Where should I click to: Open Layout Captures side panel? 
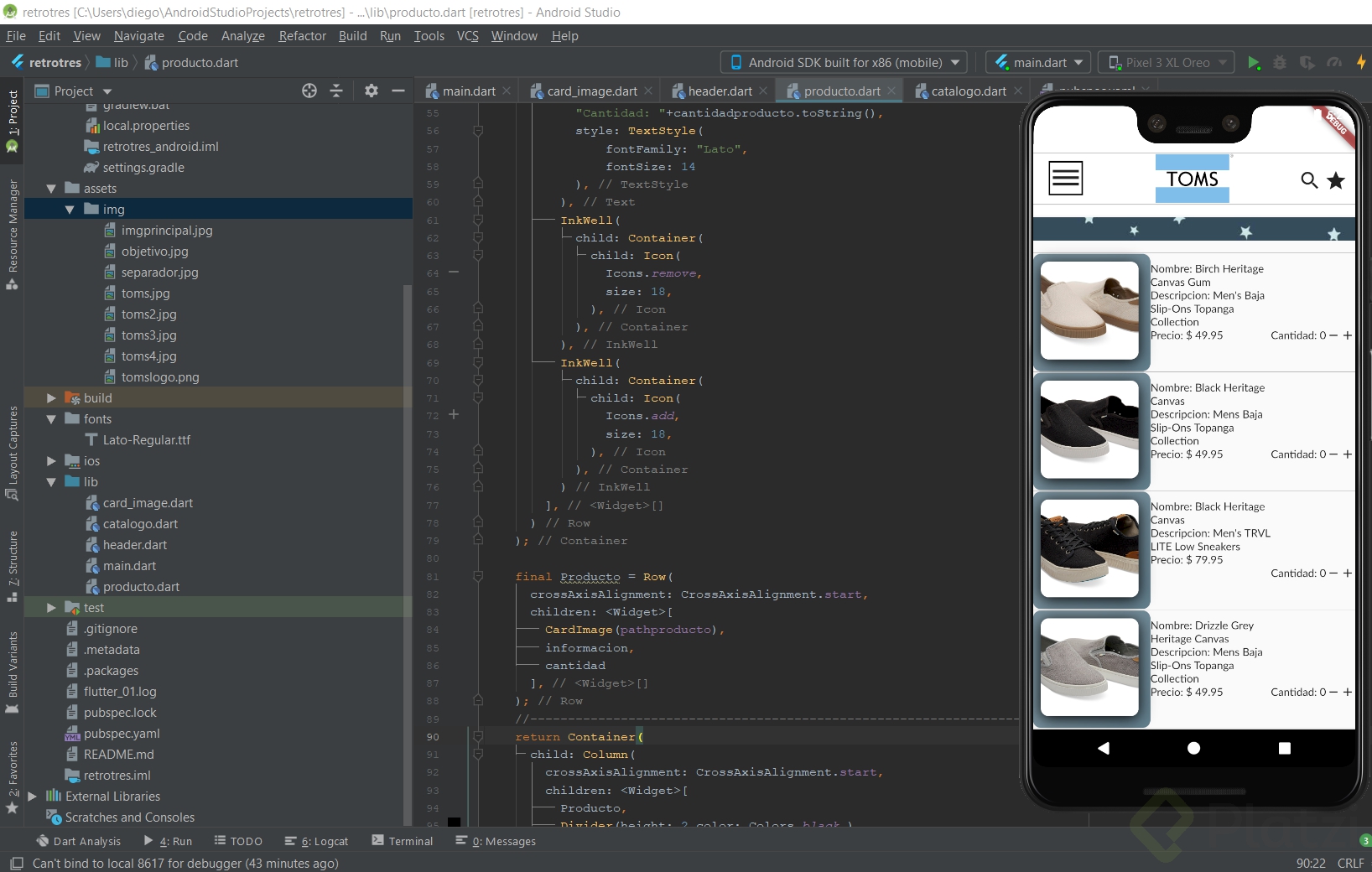13,454
